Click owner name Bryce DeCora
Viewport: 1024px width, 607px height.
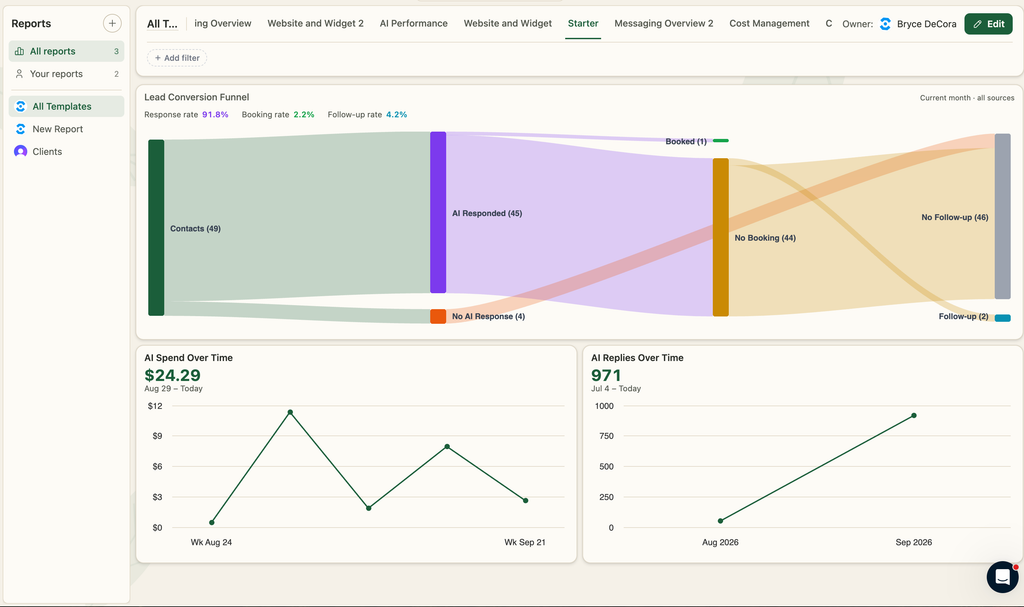pos(927,24)
